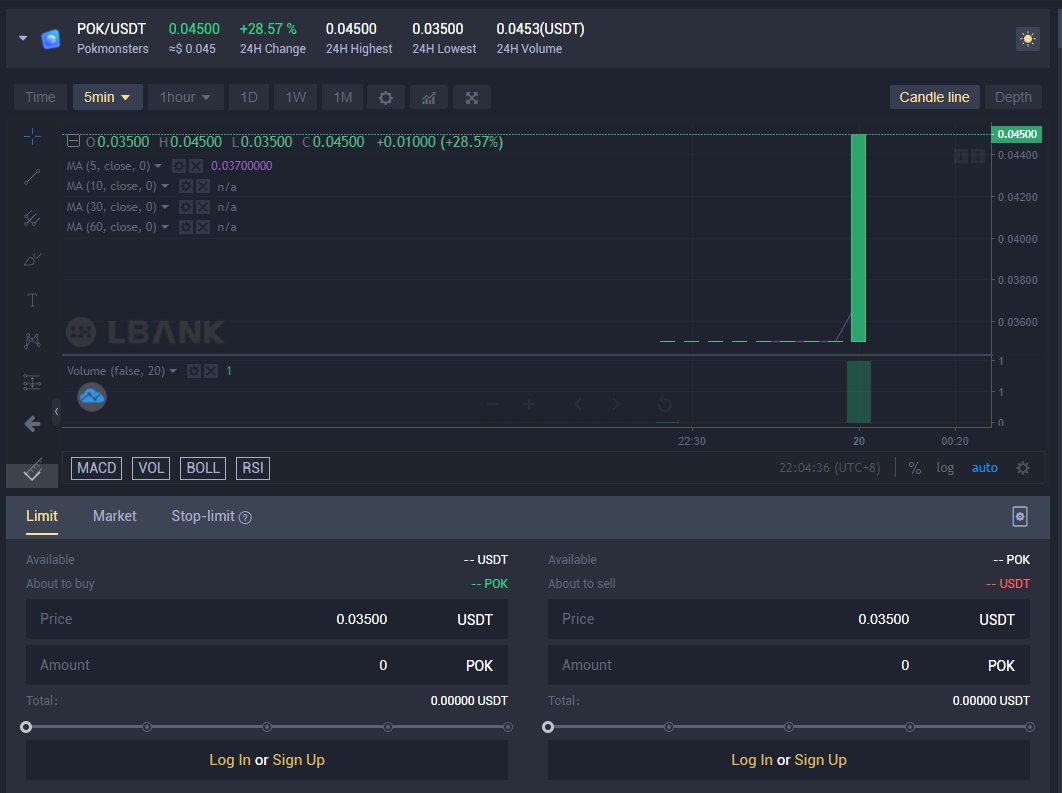Screen dimensions: 1062x793
Task: Switch to 1D timeframe
Action: [x=249, y=98]
